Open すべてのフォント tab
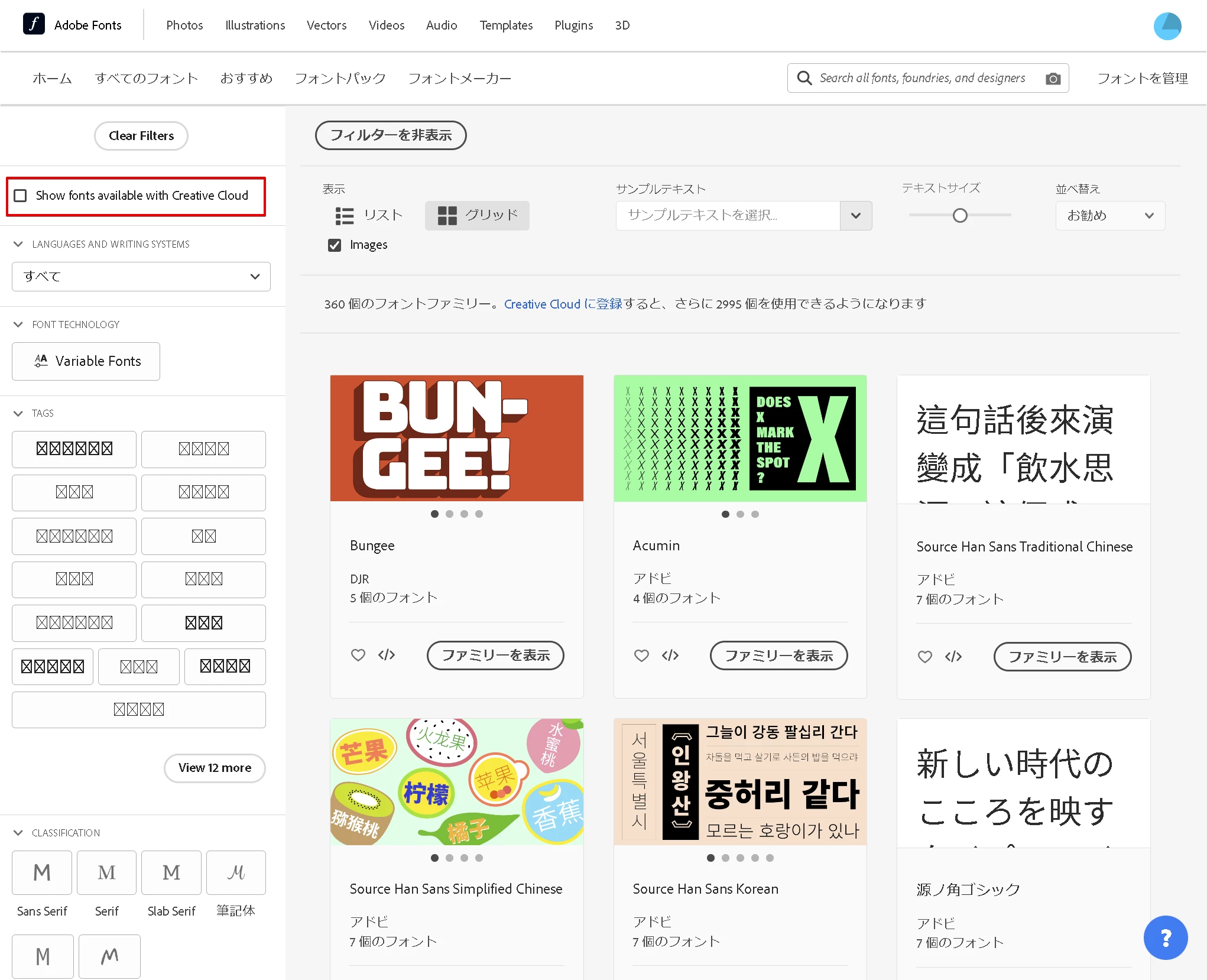Viewport: 1207px width, 980px height. (147, 79)
